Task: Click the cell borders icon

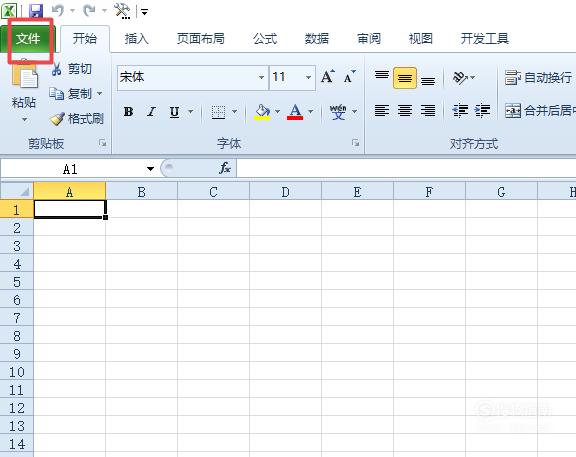Action: [219, 112]
